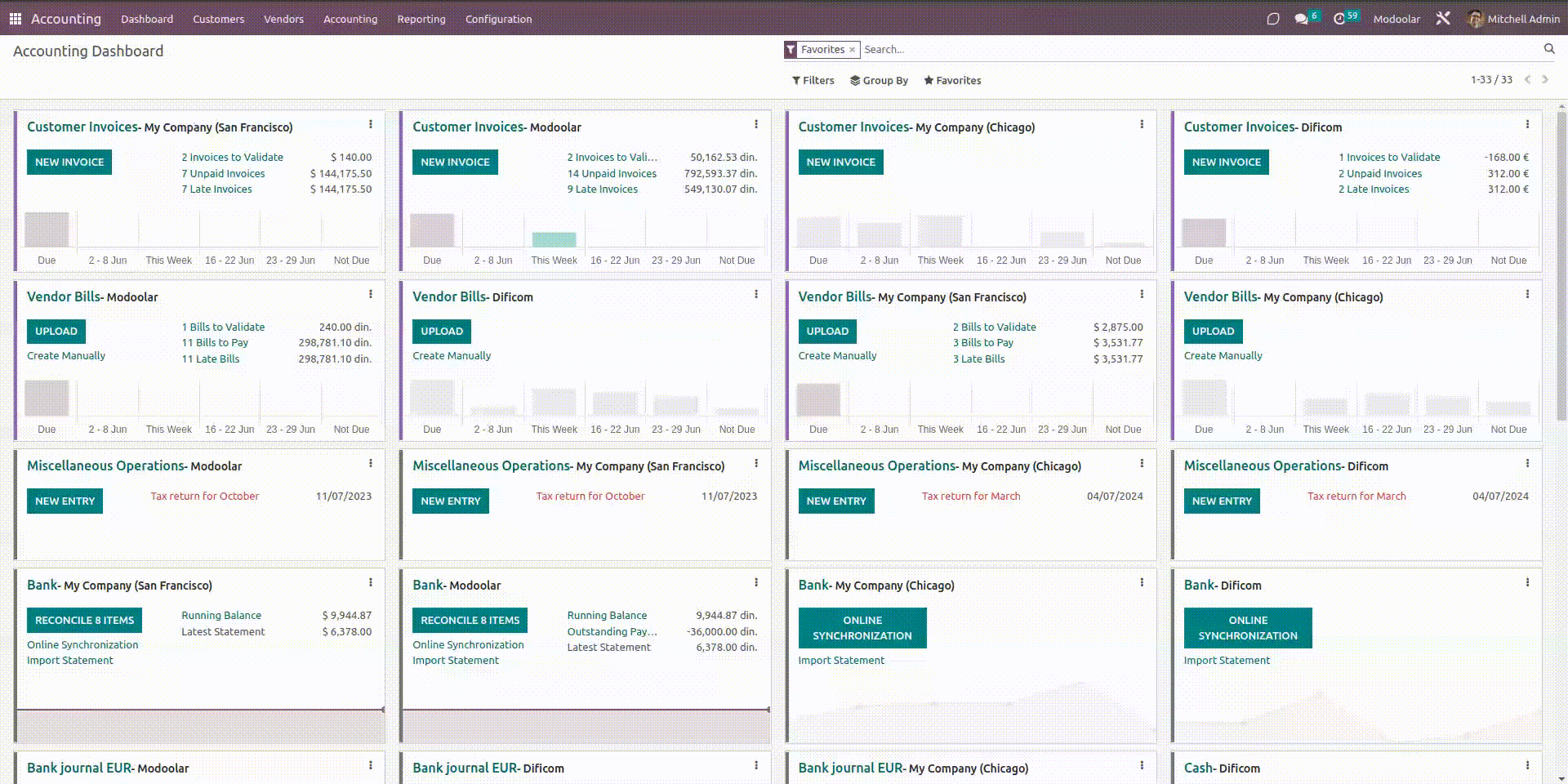
Task: Open the Configuration menu
Action: pos(498,19)
